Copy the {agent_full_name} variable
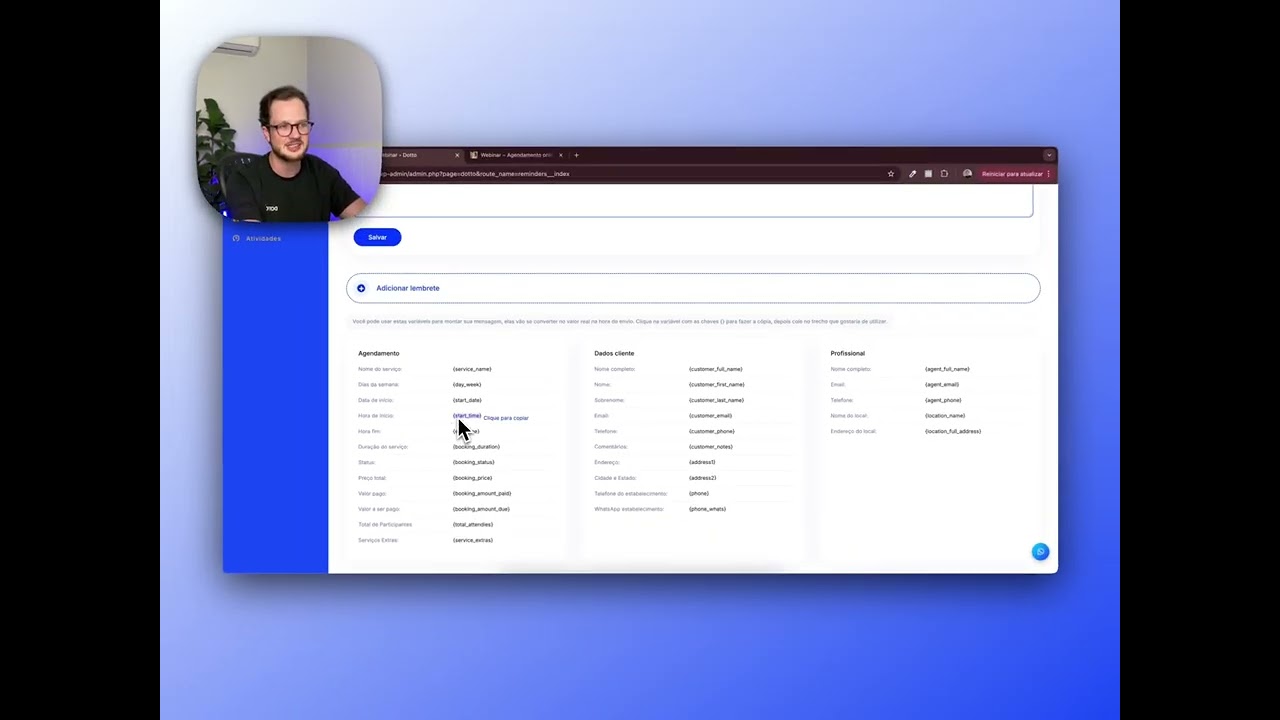Image resolution: width=1280 pixels, height=720 pixels. pos(947,369)
